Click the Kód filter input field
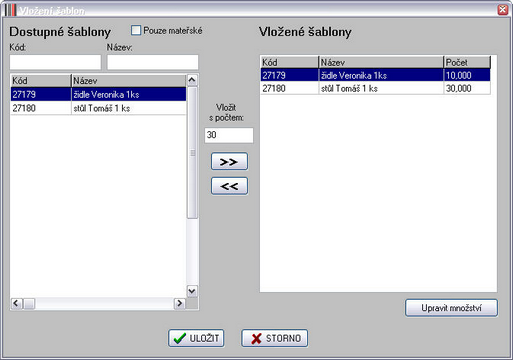513x360 pixels. tap(55, 62)
